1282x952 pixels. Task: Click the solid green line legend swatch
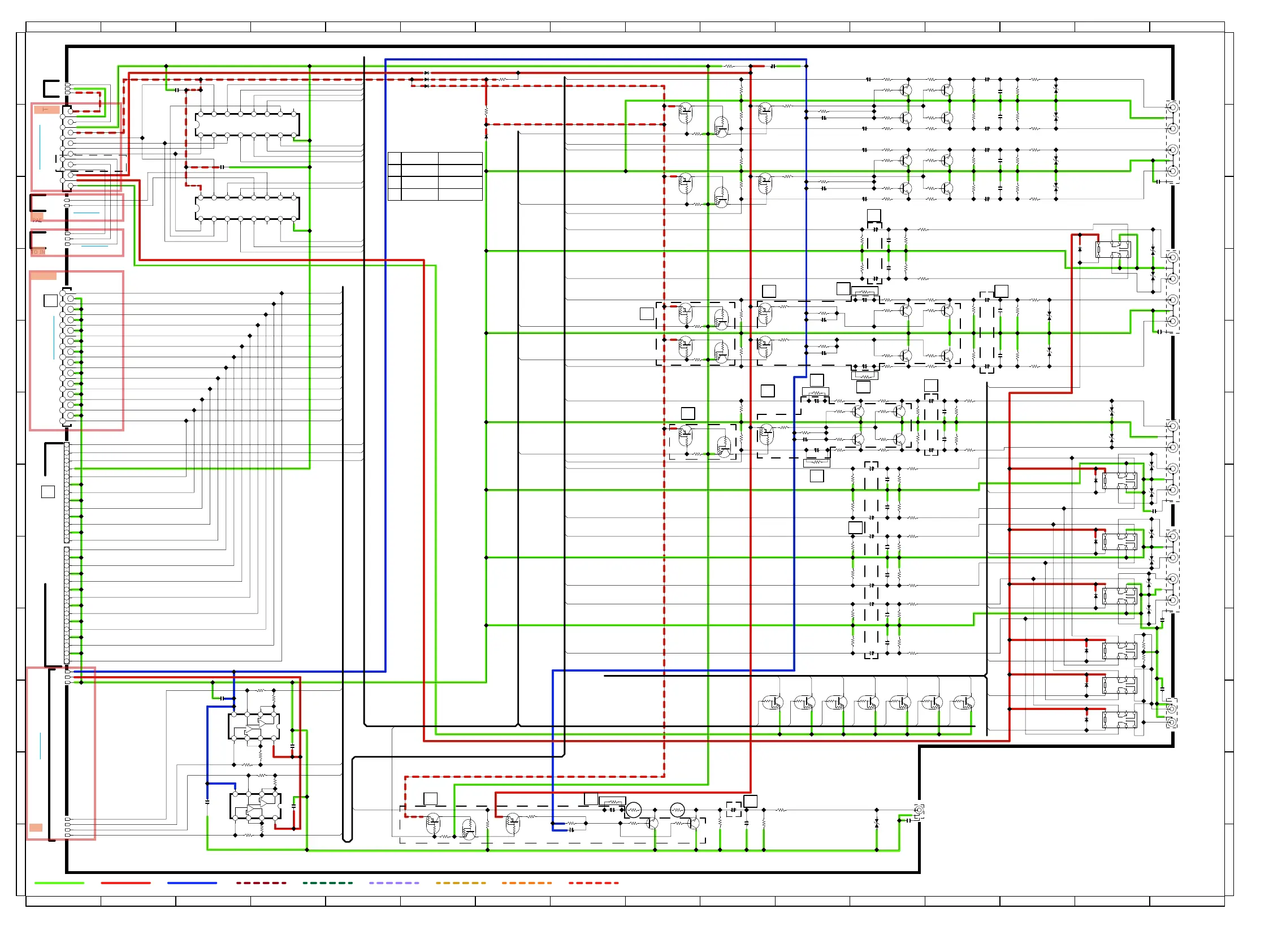[59, 883]
